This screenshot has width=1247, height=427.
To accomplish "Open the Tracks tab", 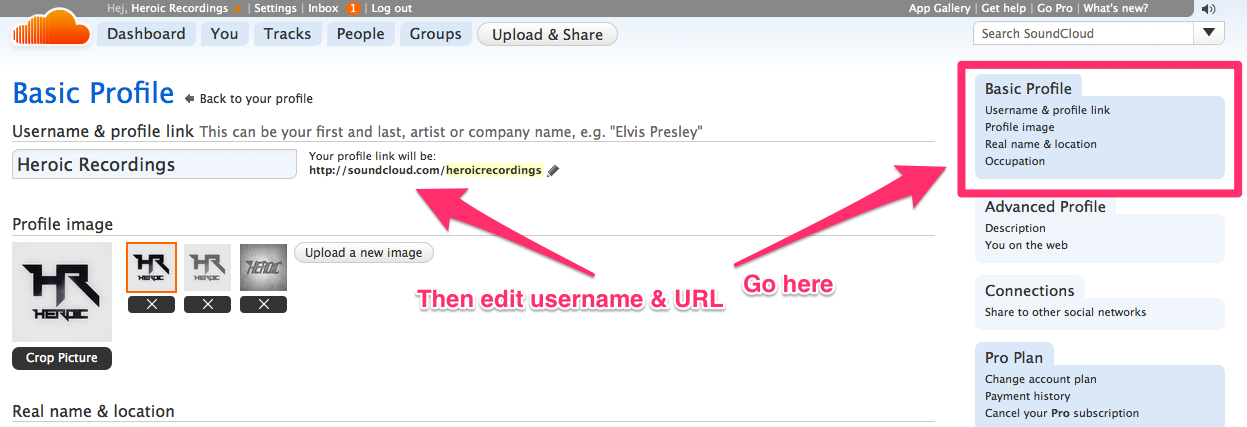I will tap(288, 34).
